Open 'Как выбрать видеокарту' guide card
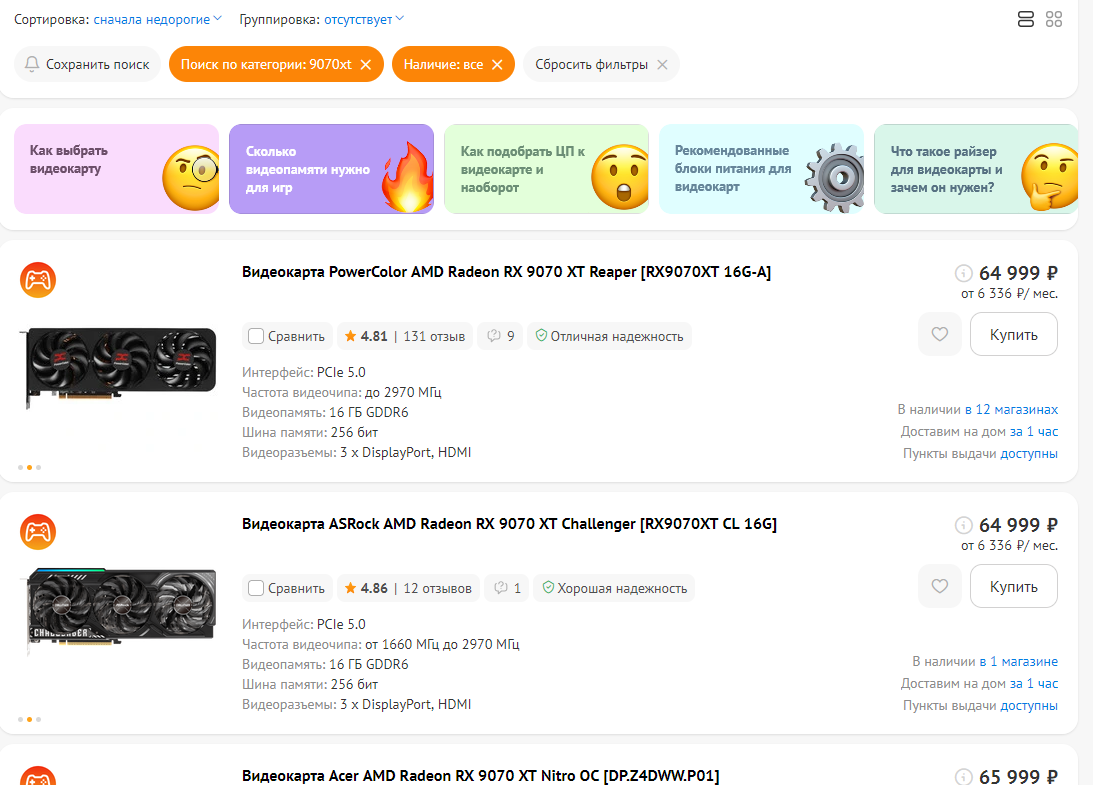1093x785 pixels. pyautogui.click(x=116, y=169)
